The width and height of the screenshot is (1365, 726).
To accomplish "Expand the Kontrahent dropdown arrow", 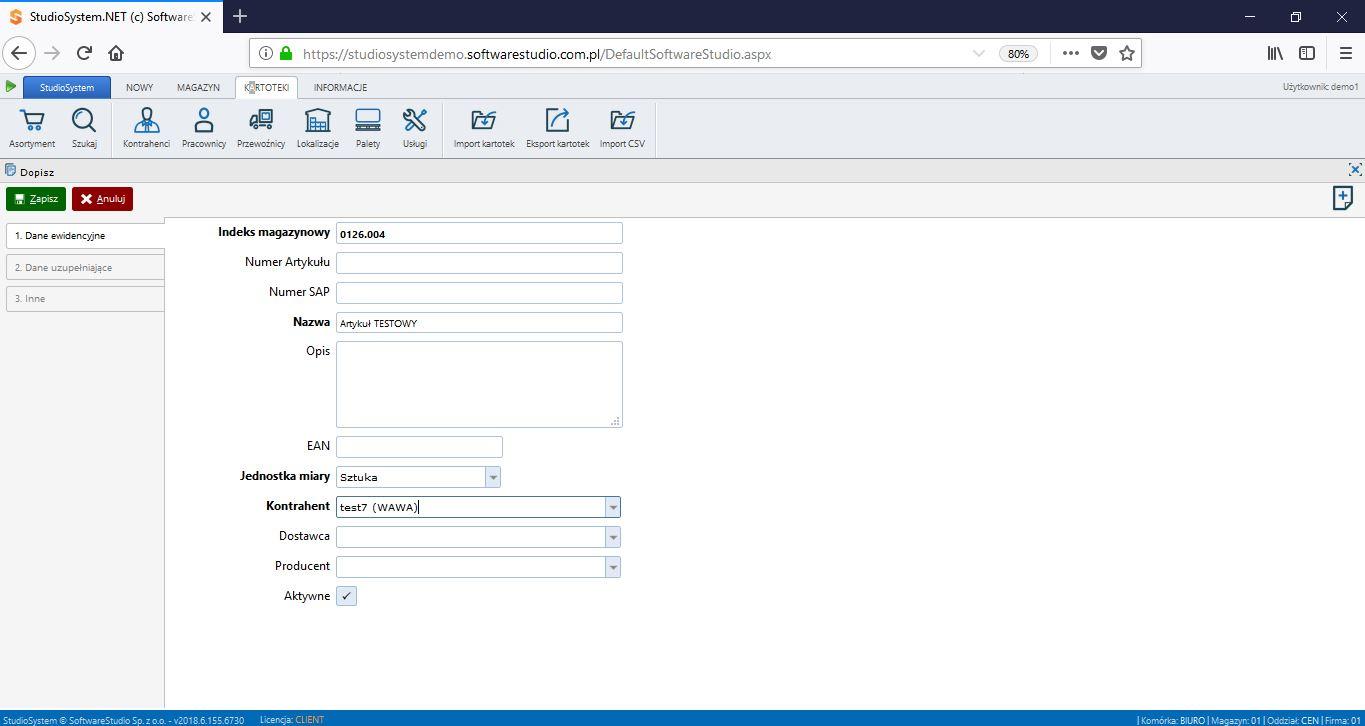I will (613, 507).
